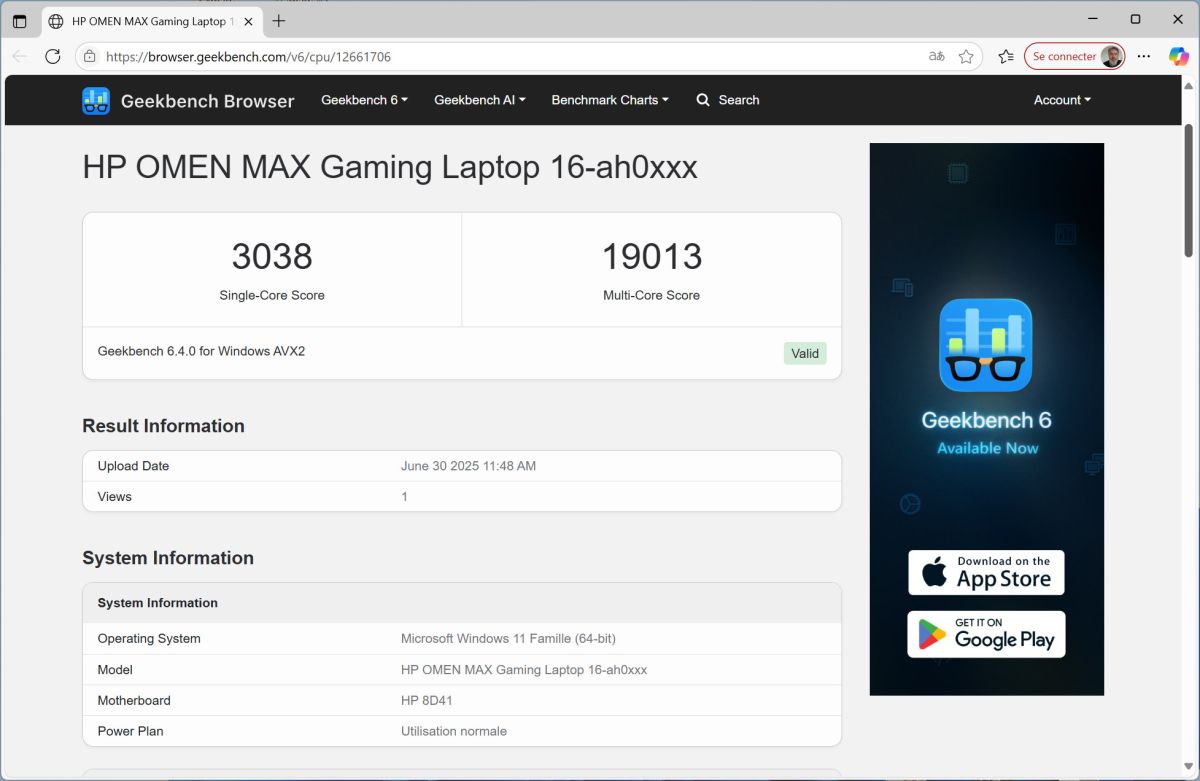Click the magnifier Search icon in navbar
The height and width of the screenshot is (781, 1200).
tap(703, 100)
